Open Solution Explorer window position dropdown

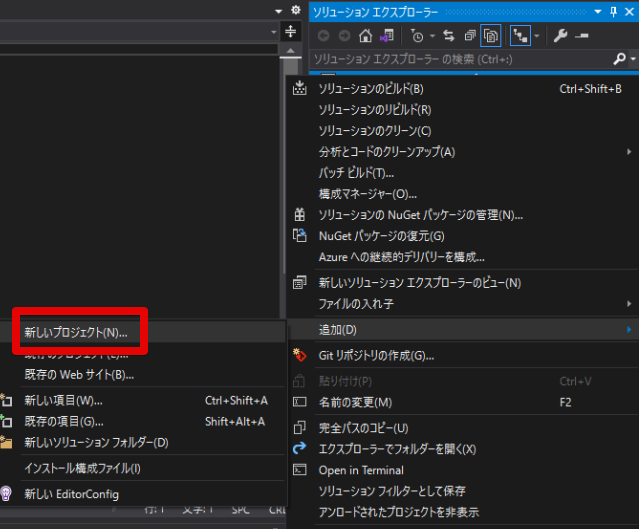[x=597, y=12]
